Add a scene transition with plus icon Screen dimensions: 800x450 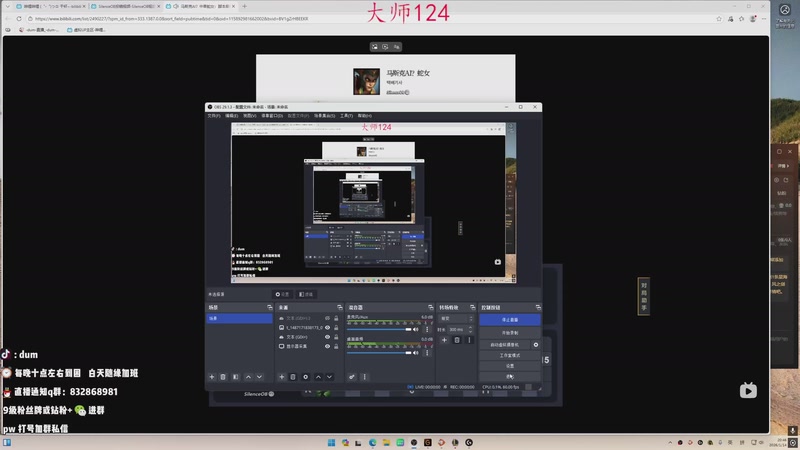444,340
